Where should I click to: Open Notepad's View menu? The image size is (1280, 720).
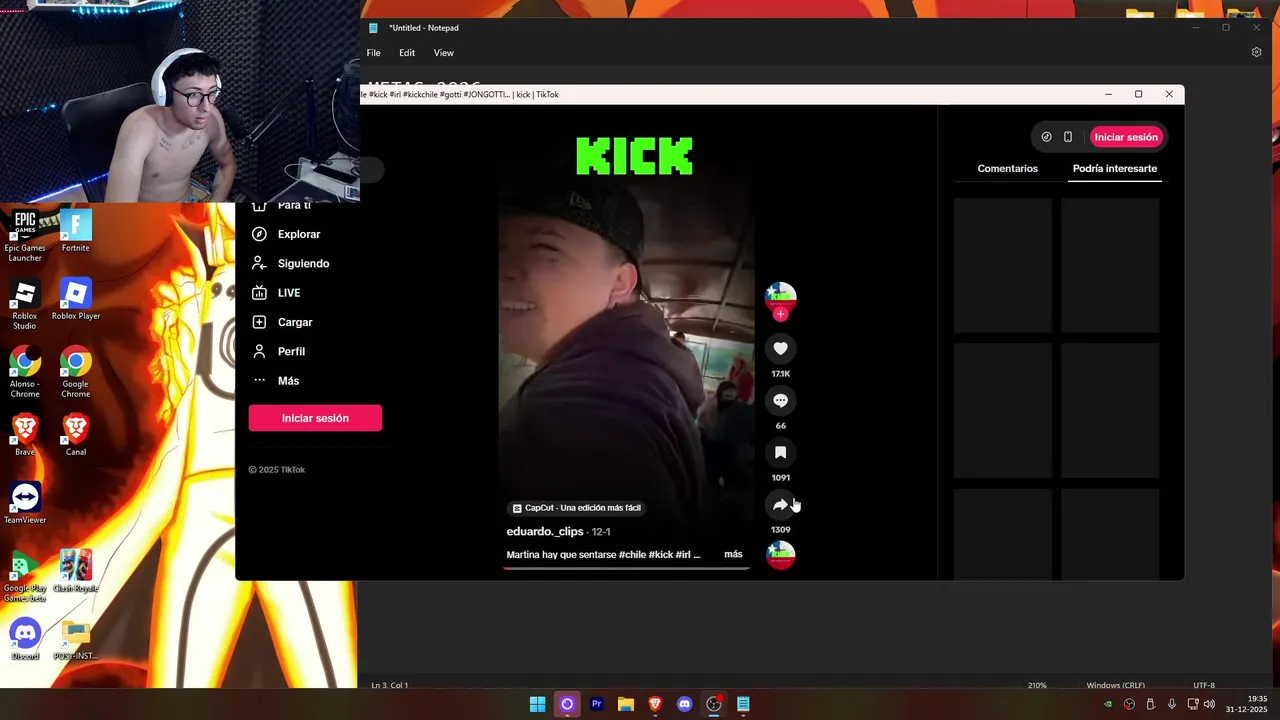click(x=444, y=53)
